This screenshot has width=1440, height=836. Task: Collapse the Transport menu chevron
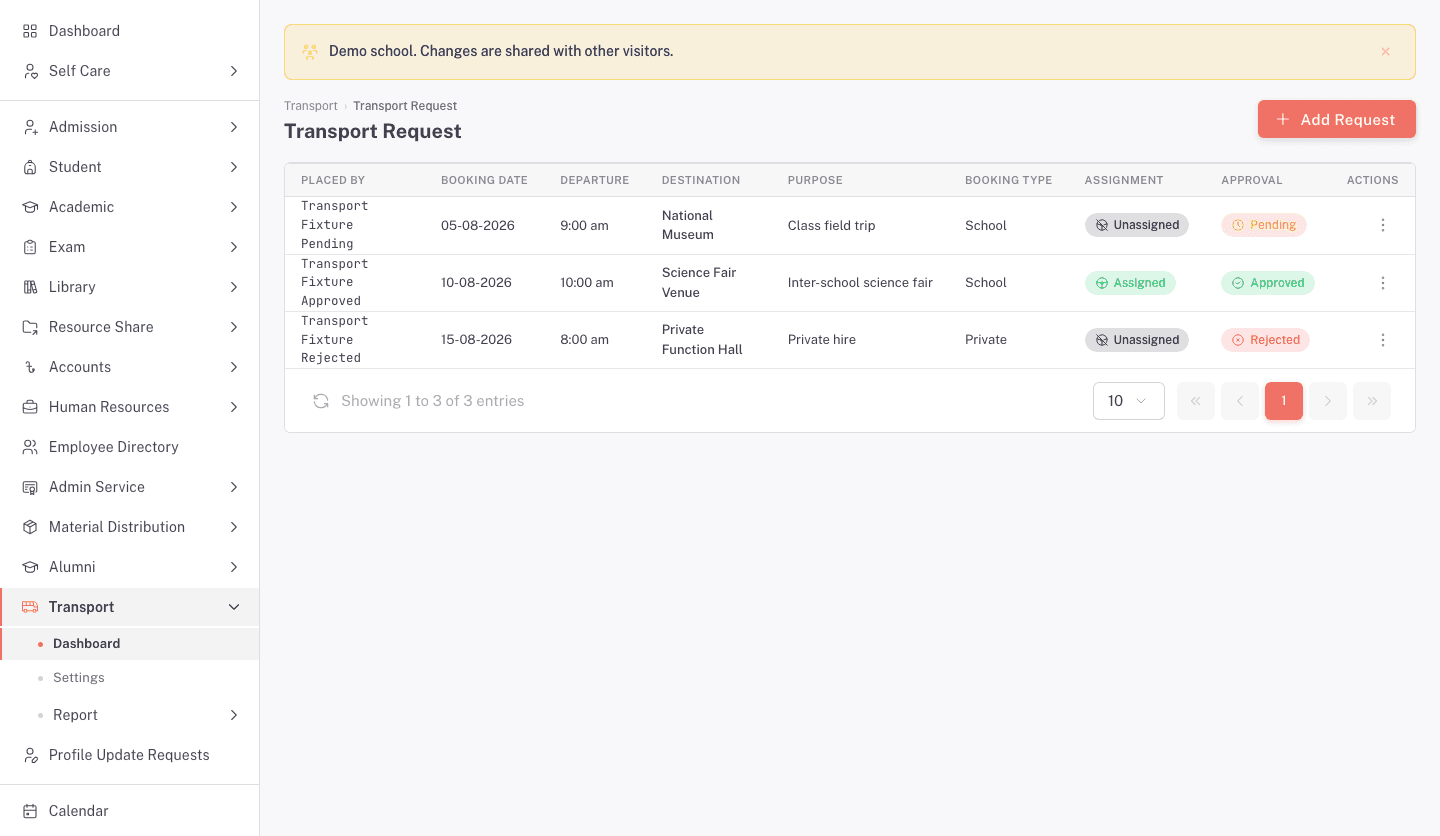(x=234, y=607)
